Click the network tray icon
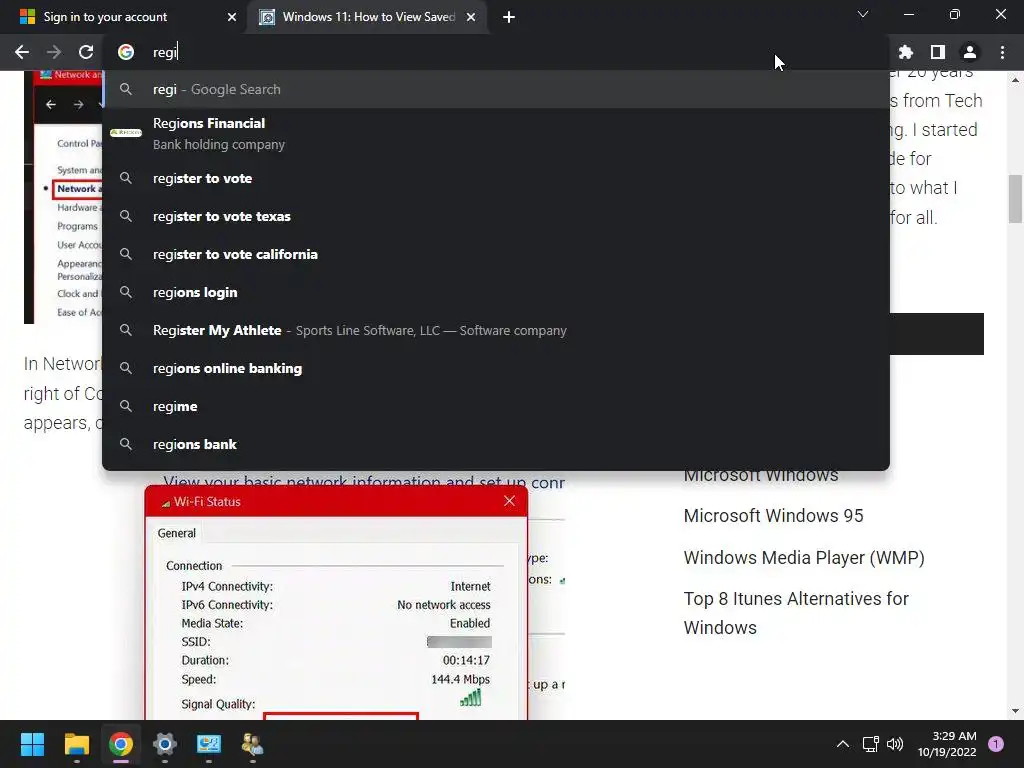The width and height of the screenshot is (1024, 768). point(871,744)
